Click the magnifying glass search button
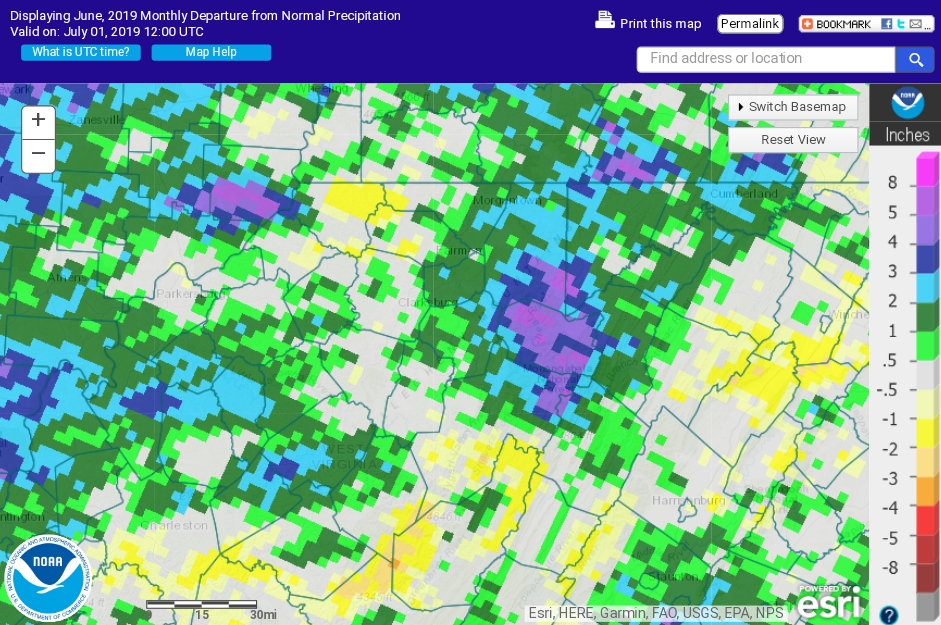Image resolution: width=941 pixels, height=625 pixels. tap(914, 60)
